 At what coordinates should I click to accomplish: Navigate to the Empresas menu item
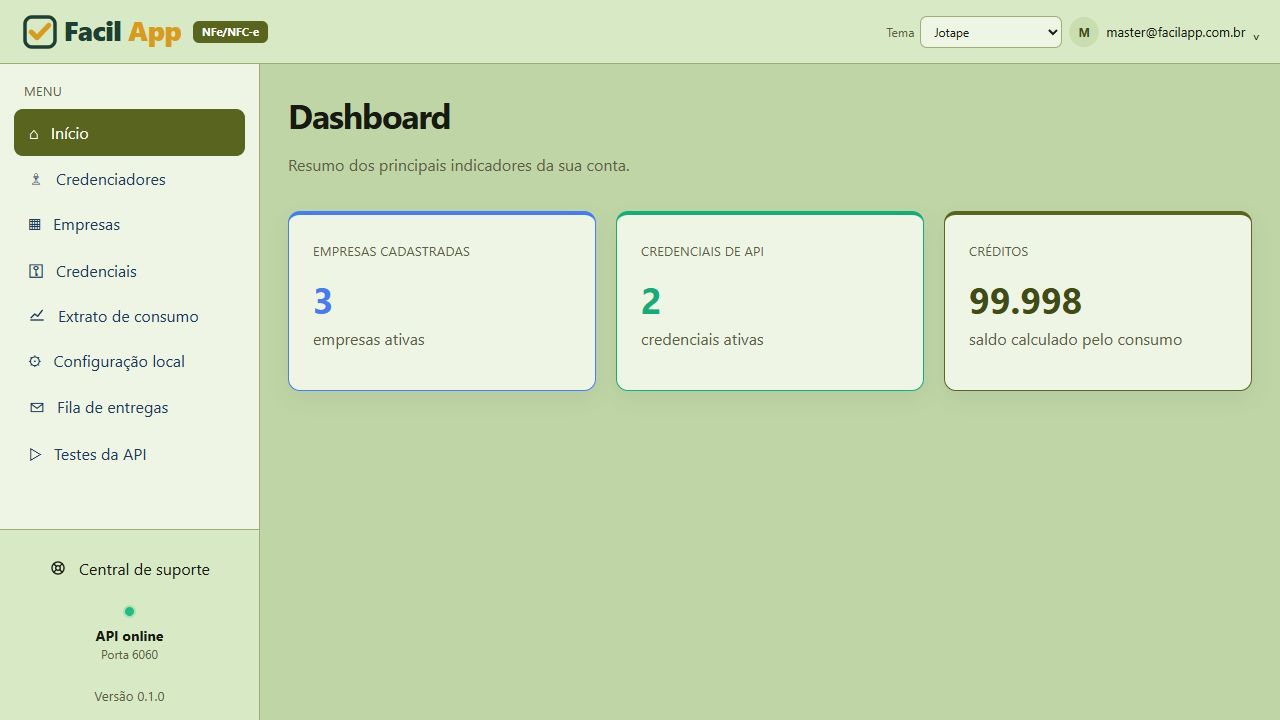click(x=129, y=225)
